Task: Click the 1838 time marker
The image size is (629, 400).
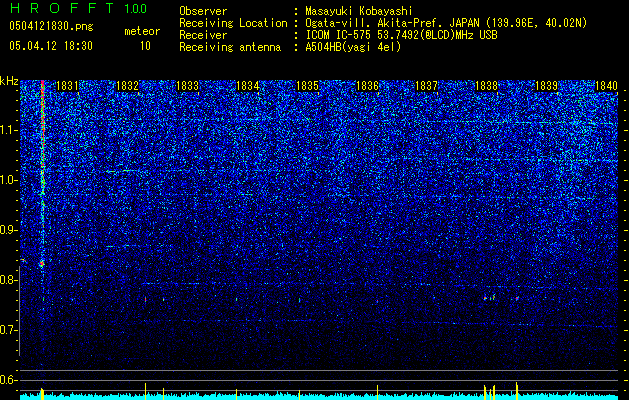Action: [x=486, y=86]
